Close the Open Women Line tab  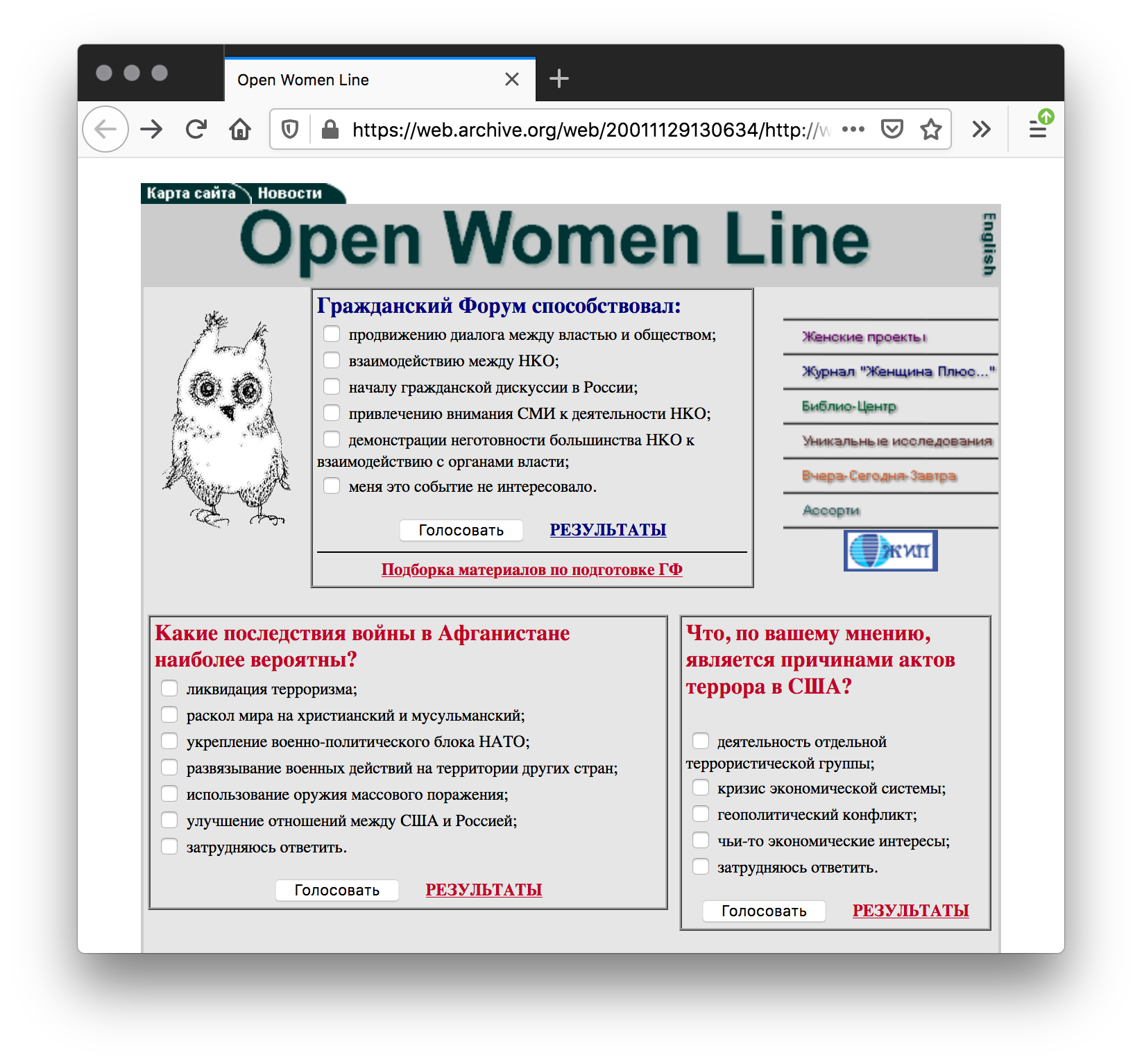coord(512,79)
